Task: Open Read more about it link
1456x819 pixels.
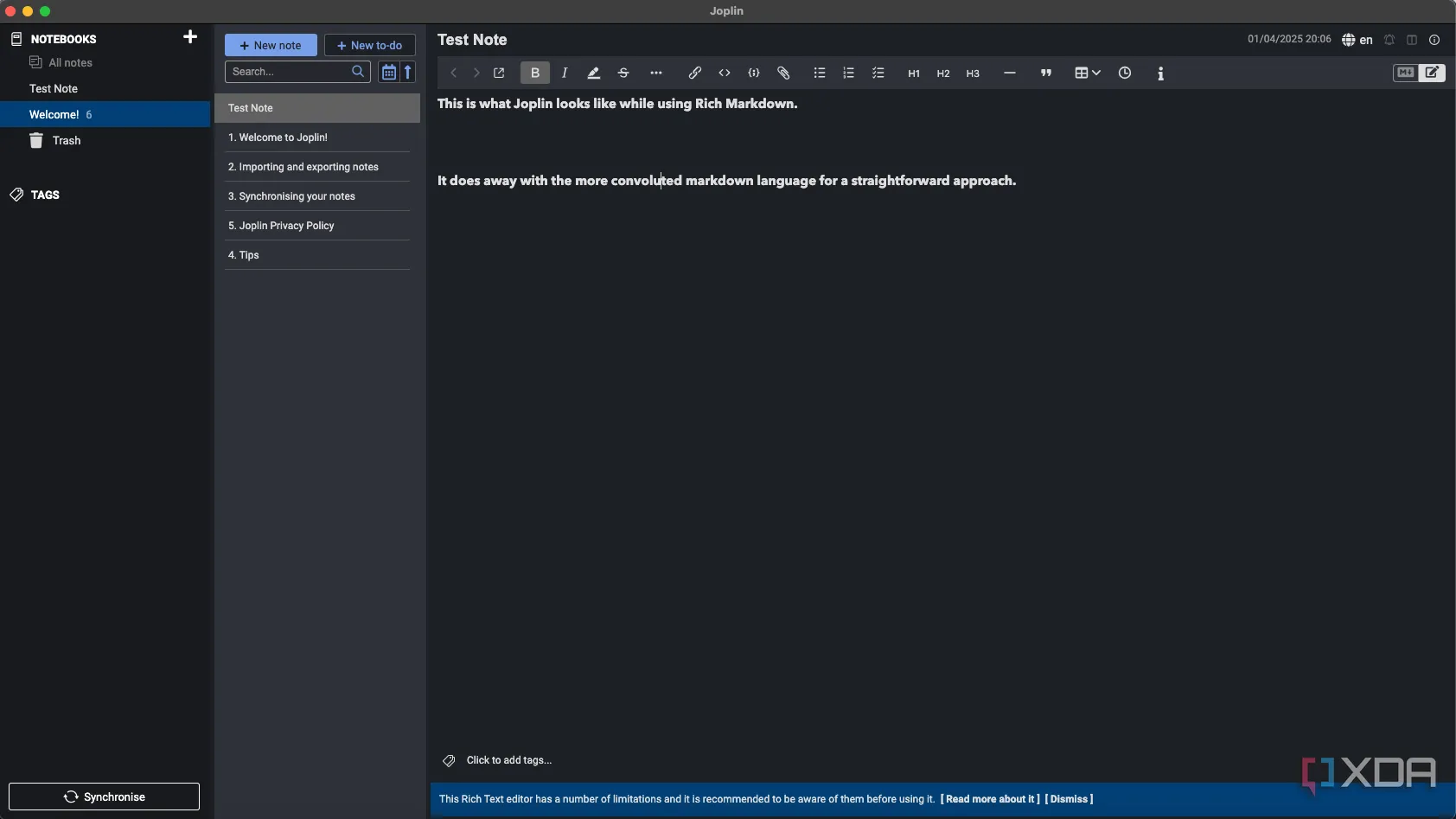Action: point(990,799)
